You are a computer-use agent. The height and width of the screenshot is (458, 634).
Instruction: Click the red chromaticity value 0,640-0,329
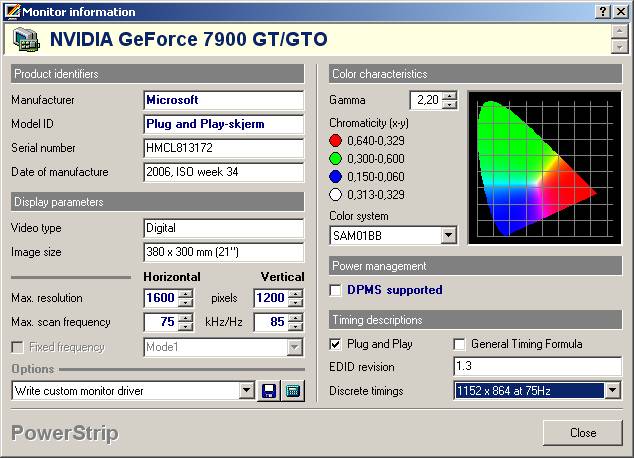(x=376, y=141)
